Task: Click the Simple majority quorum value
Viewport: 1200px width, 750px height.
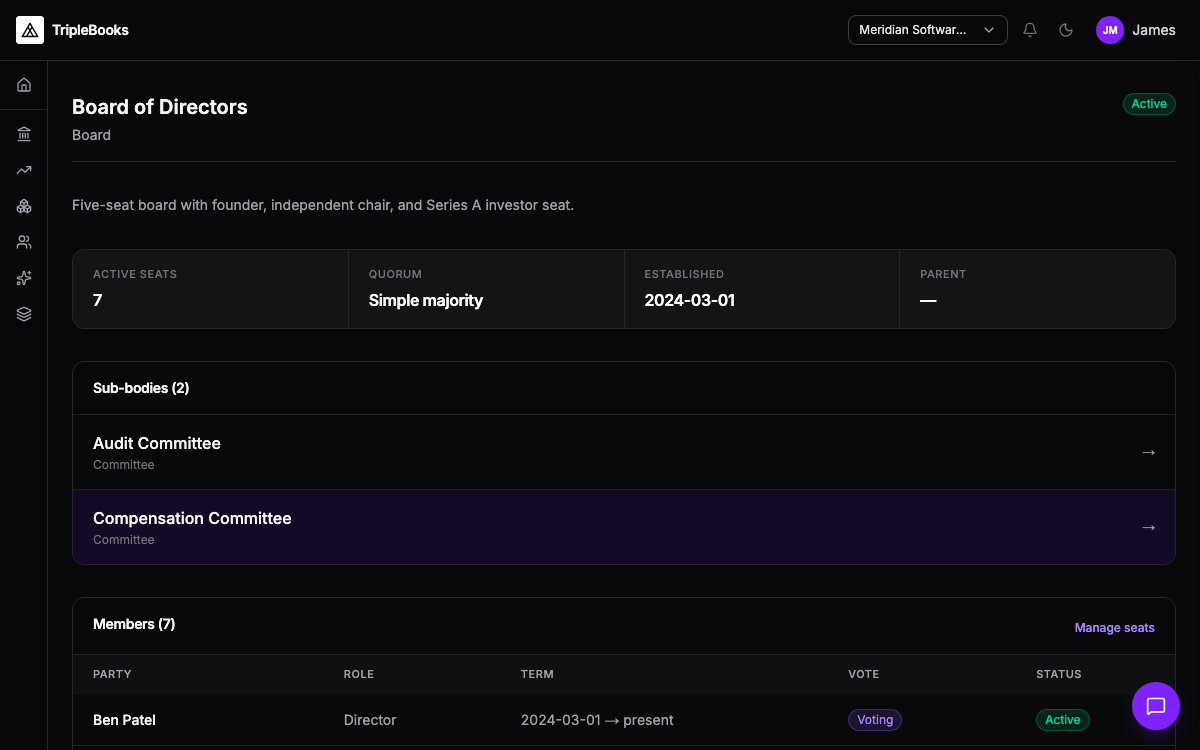Action: click(x=426, y=300)
